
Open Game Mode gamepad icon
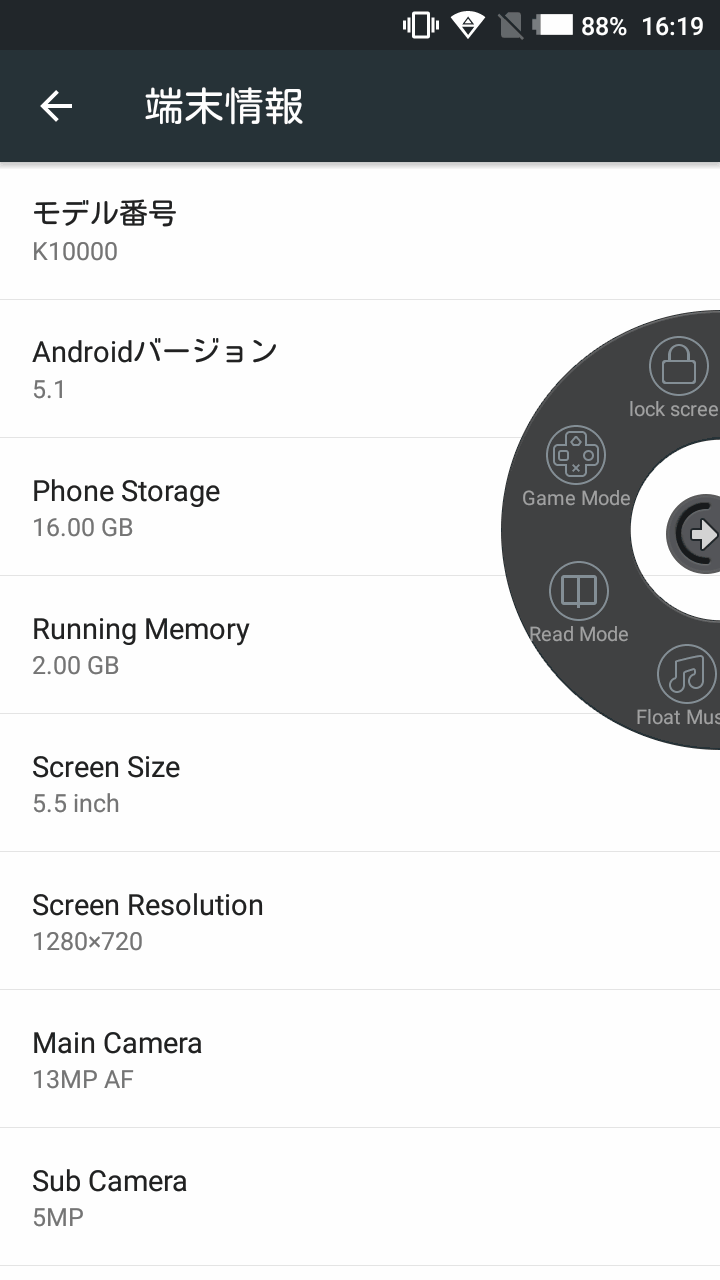(576, 456)
